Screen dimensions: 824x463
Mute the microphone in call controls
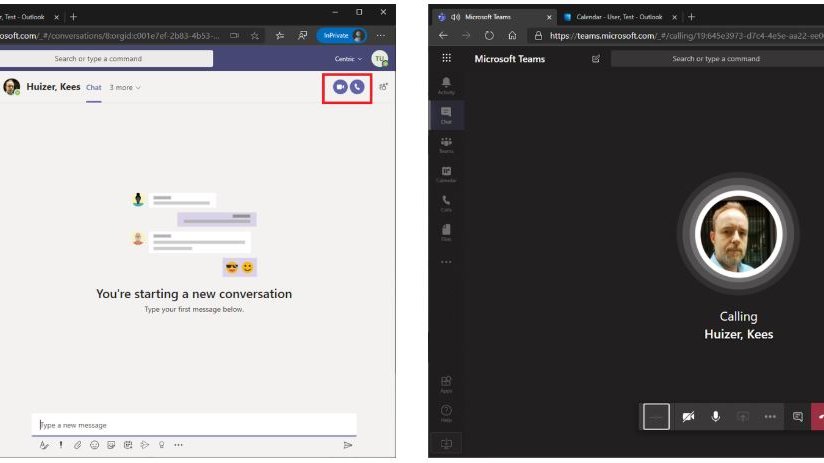pos(716,417)
